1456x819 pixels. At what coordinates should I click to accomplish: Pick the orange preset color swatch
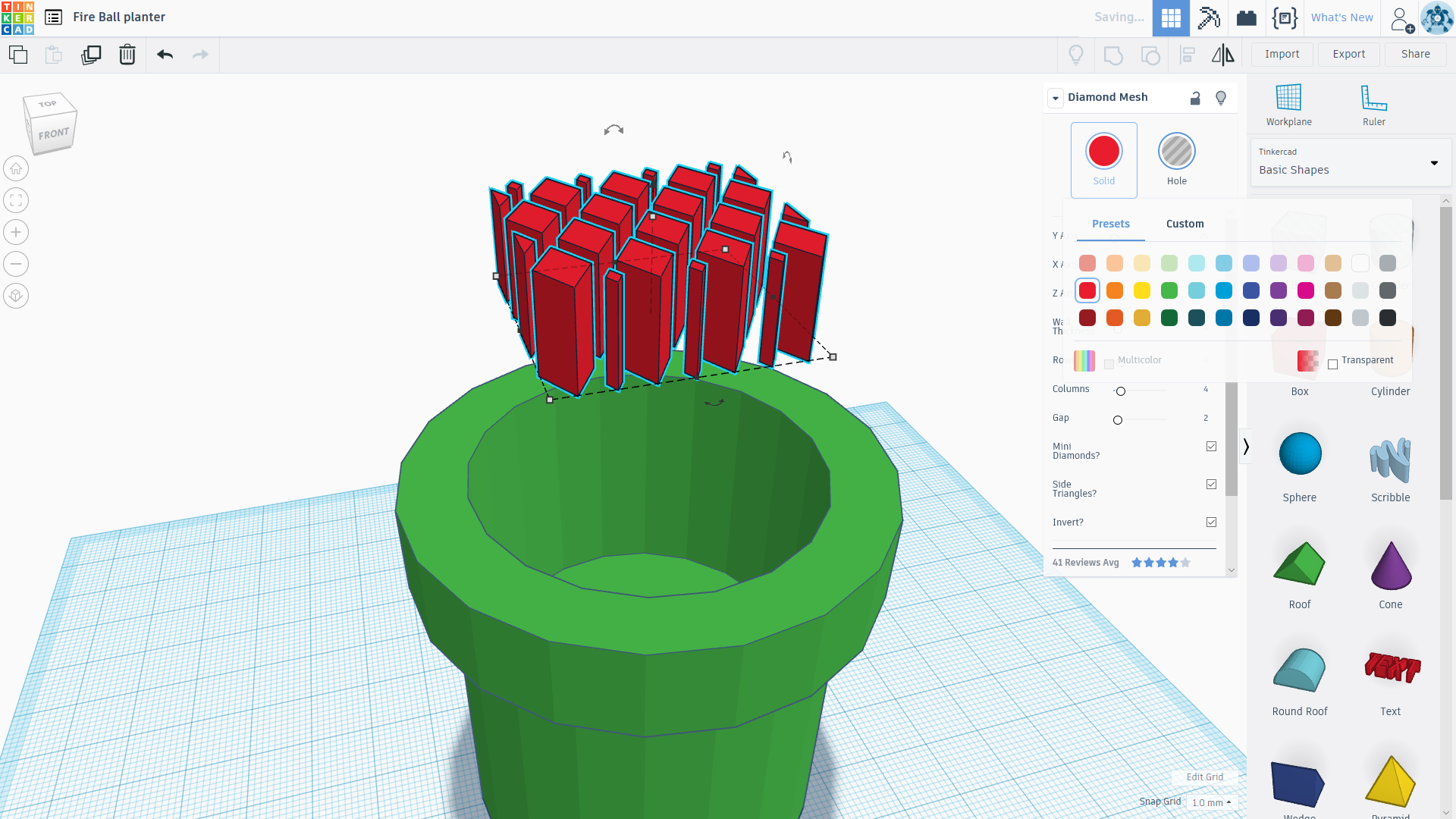point(1115,290)
